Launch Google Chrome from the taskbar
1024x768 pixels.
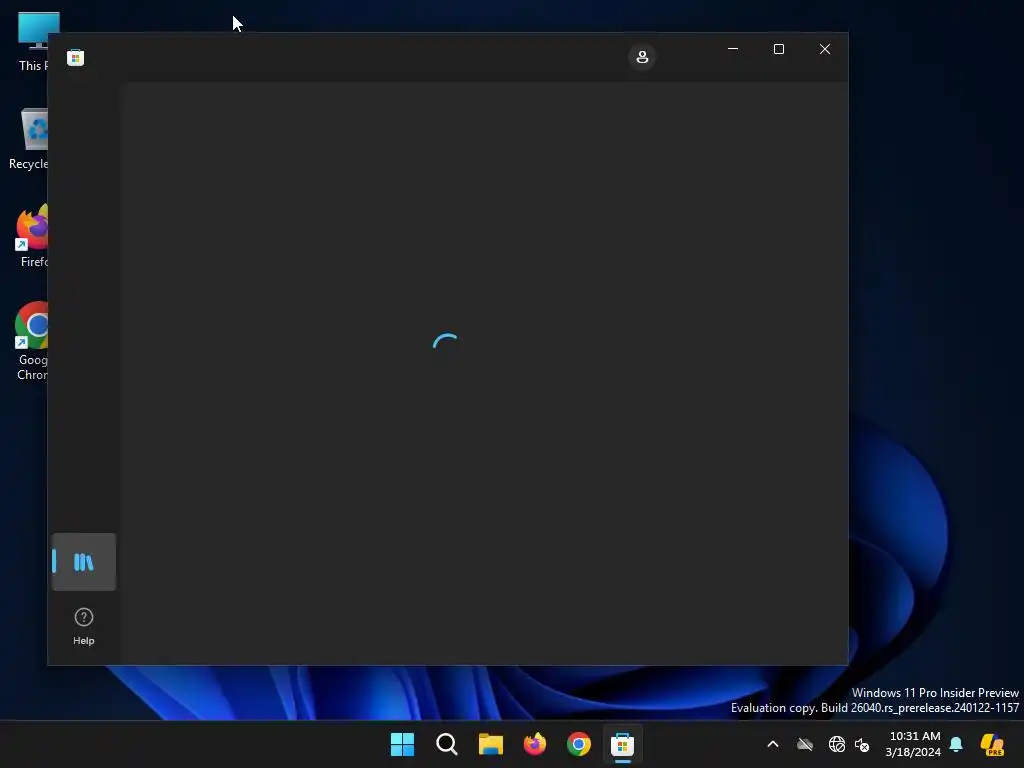[x=579, y=744]
